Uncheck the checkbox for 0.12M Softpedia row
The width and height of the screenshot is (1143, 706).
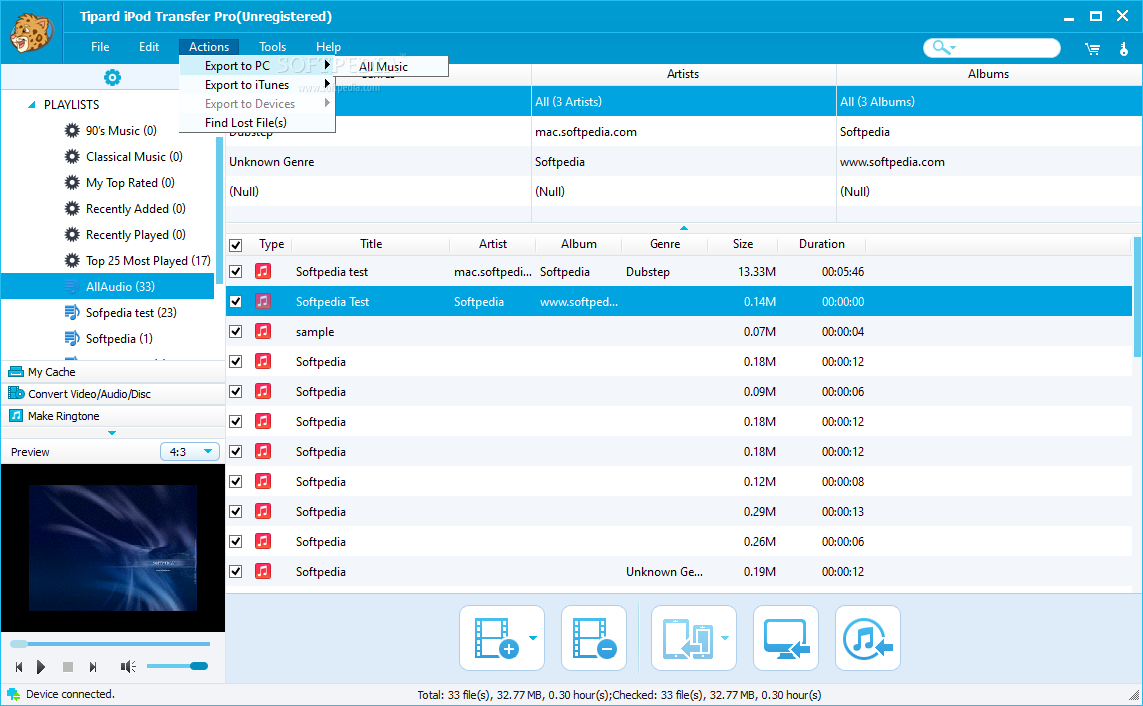pyautogui.click(x=235, y=482)
